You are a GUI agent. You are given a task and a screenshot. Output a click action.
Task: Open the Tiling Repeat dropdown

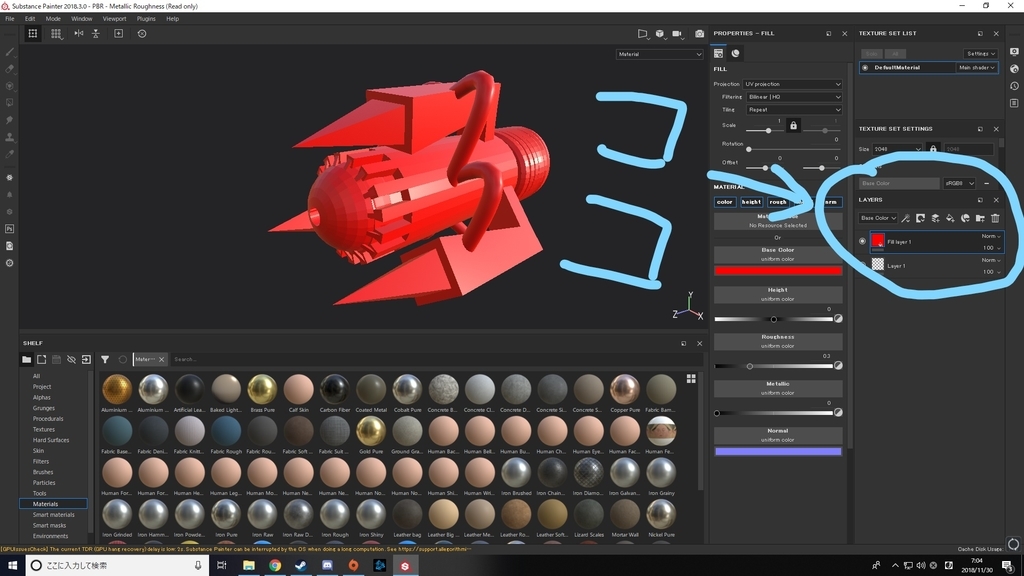coord(793,110)
